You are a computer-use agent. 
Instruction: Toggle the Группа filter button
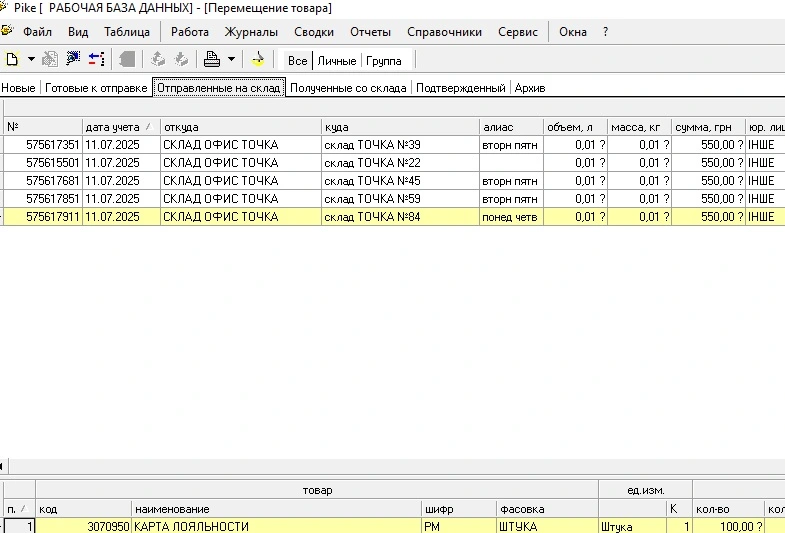(384, 61)
